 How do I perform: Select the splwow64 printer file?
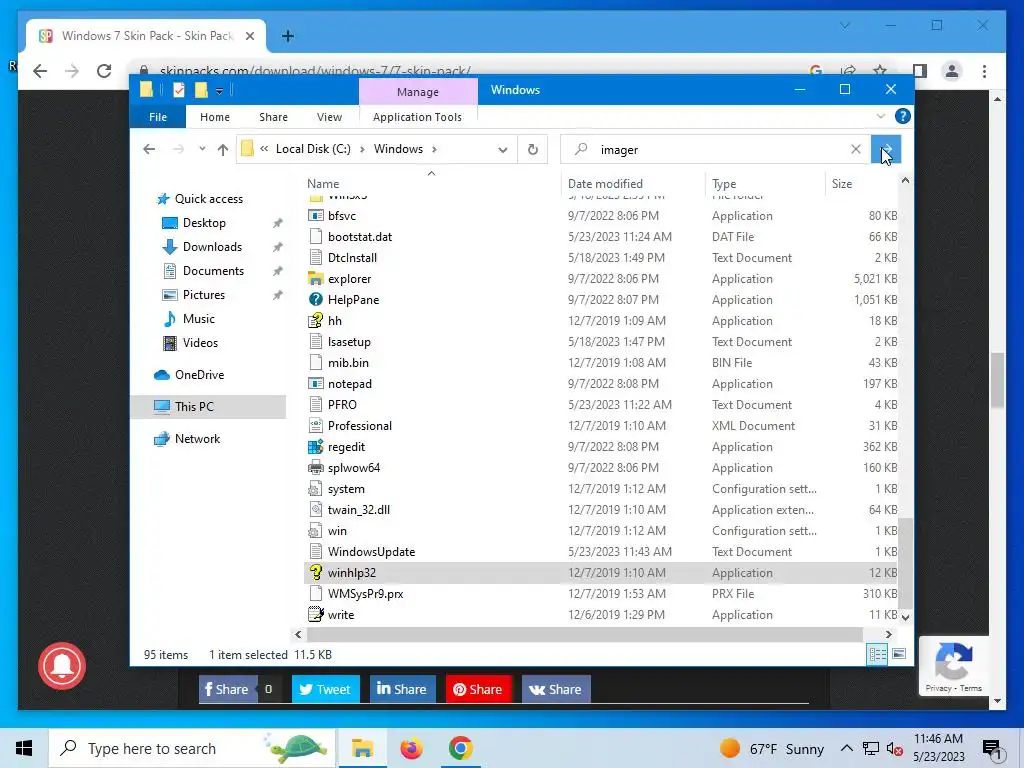pyautogui.click(x=353, y=468)
